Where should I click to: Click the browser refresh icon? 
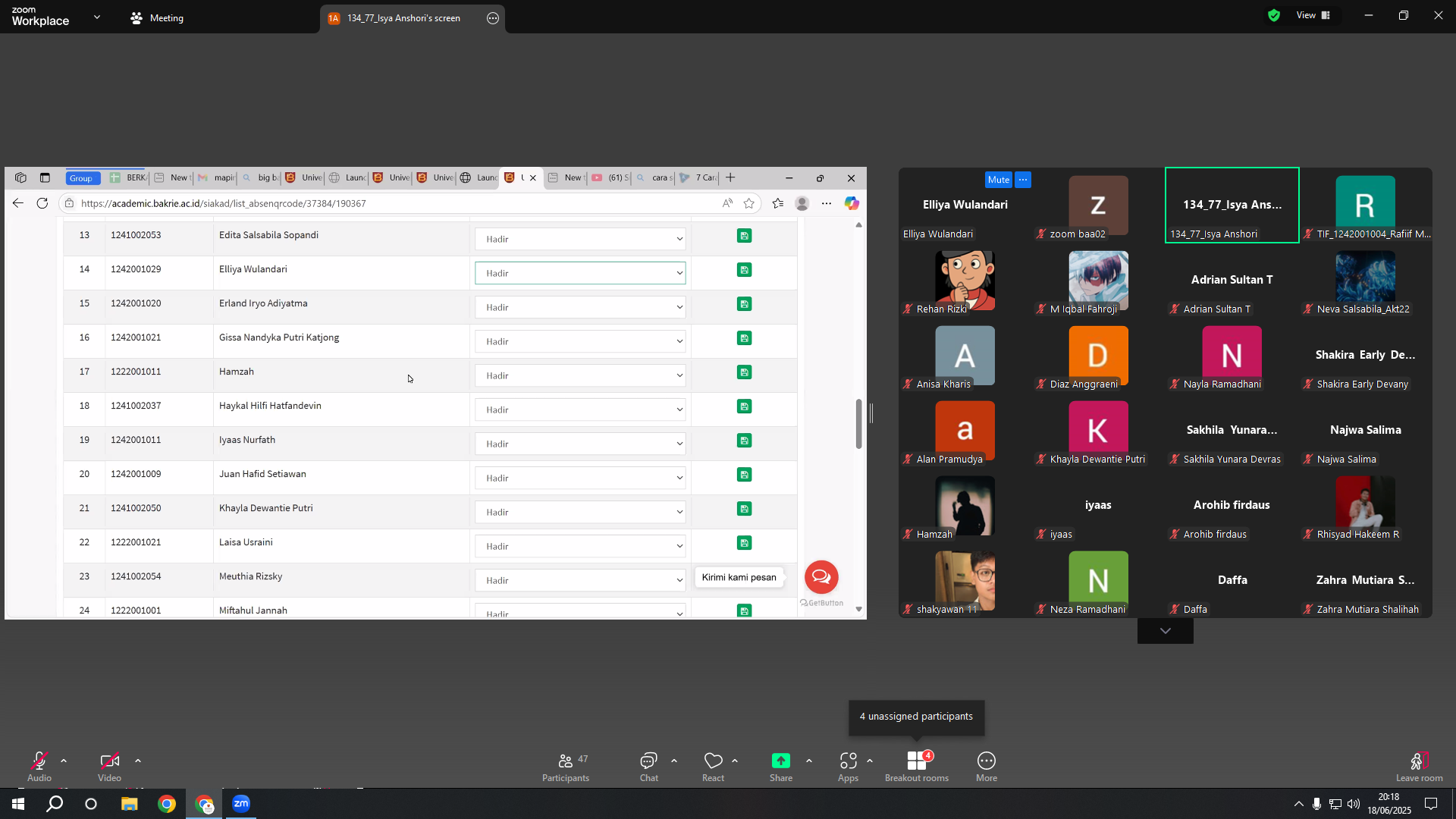pos(42,203)
